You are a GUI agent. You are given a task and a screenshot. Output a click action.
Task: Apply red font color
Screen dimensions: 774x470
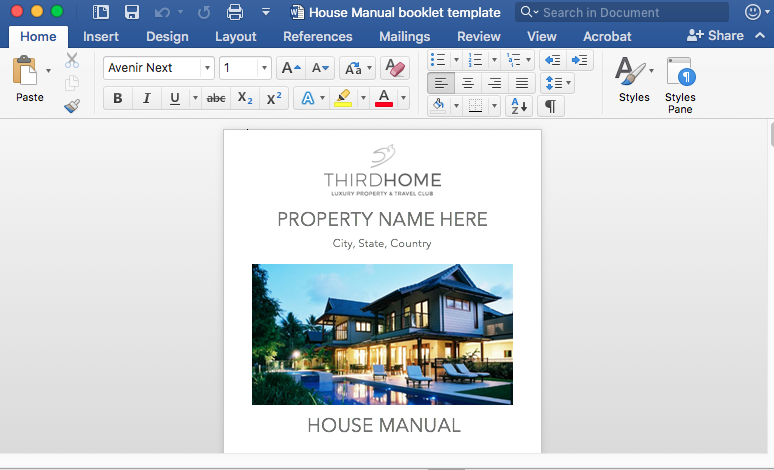384,98
